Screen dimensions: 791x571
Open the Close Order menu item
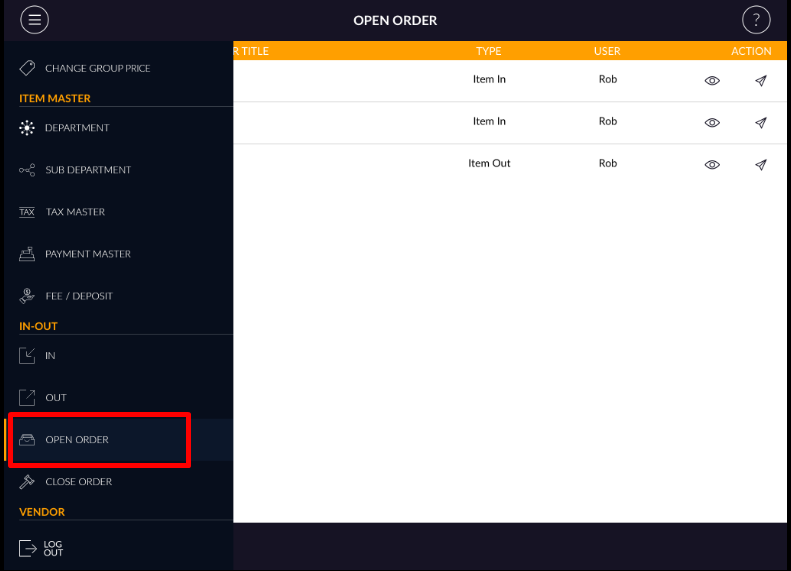point(78,482)
